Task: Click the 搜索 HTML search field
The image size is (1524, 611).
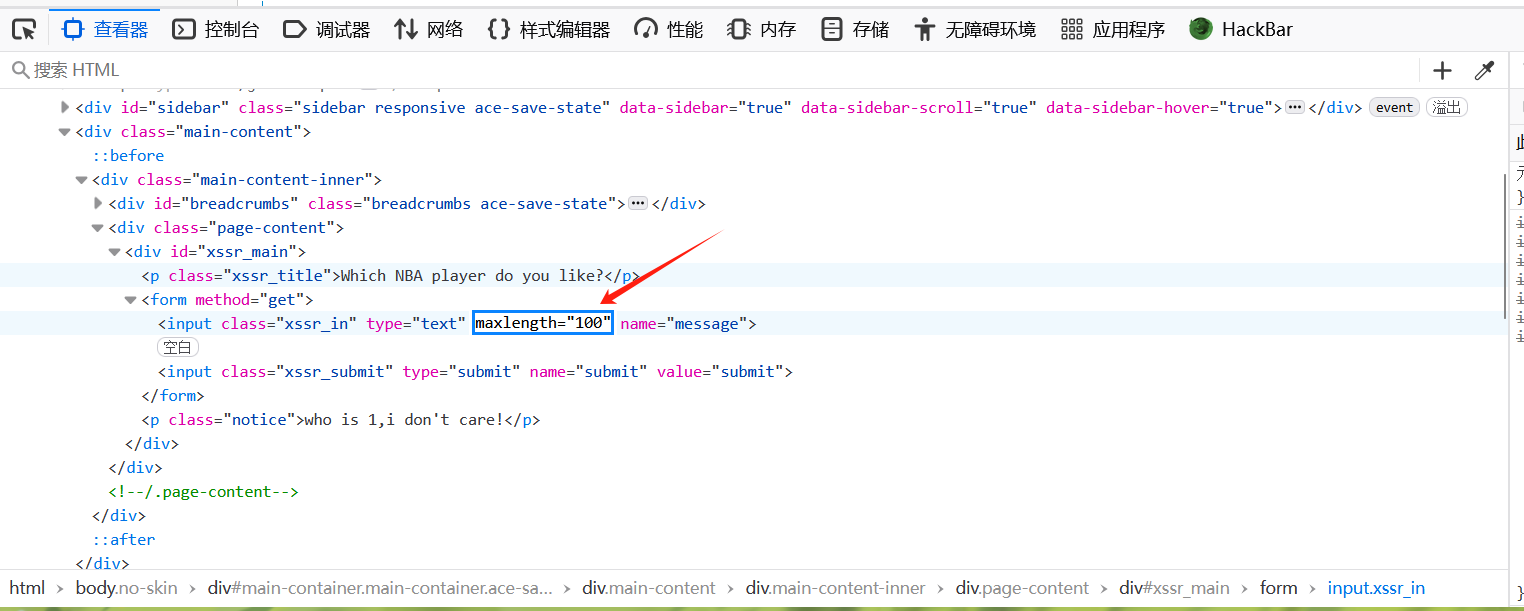Action: tap(710, 70)
